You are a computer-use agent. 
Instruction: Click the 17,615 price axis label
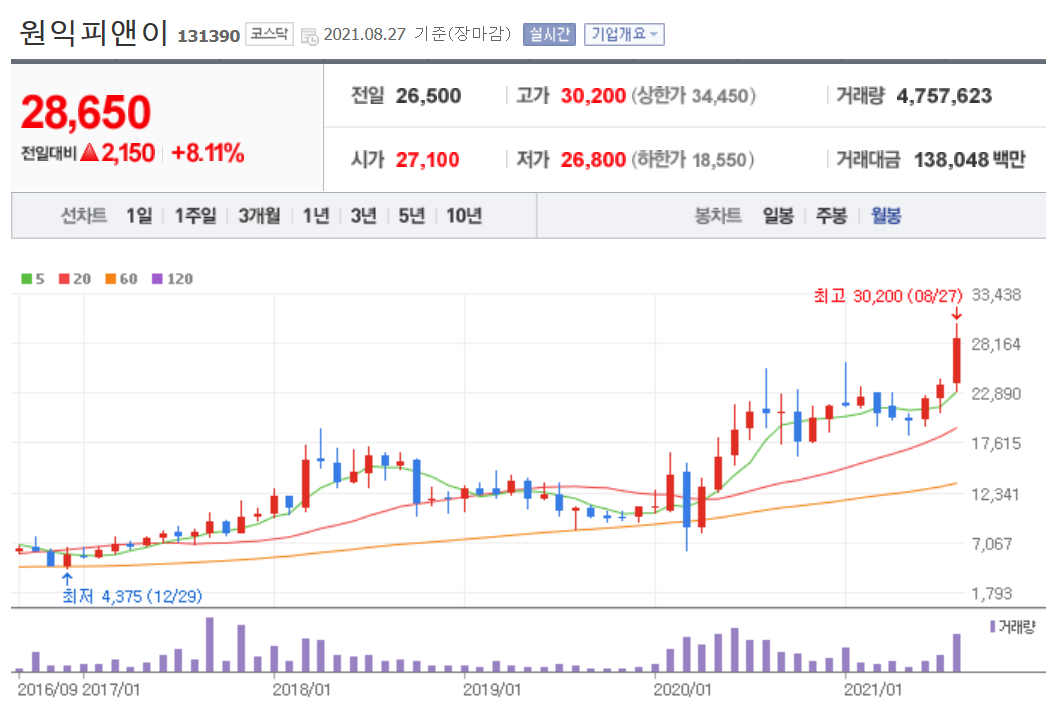pos(996,444)
